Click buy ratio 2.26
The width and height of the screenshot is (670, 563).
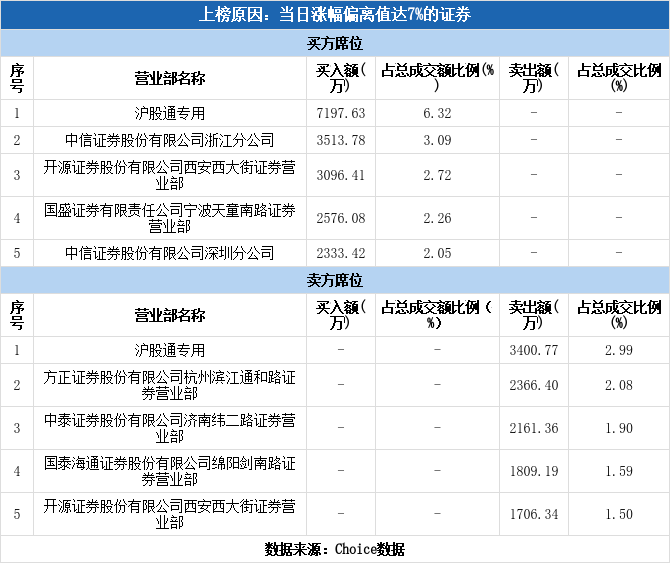(437, 218)
